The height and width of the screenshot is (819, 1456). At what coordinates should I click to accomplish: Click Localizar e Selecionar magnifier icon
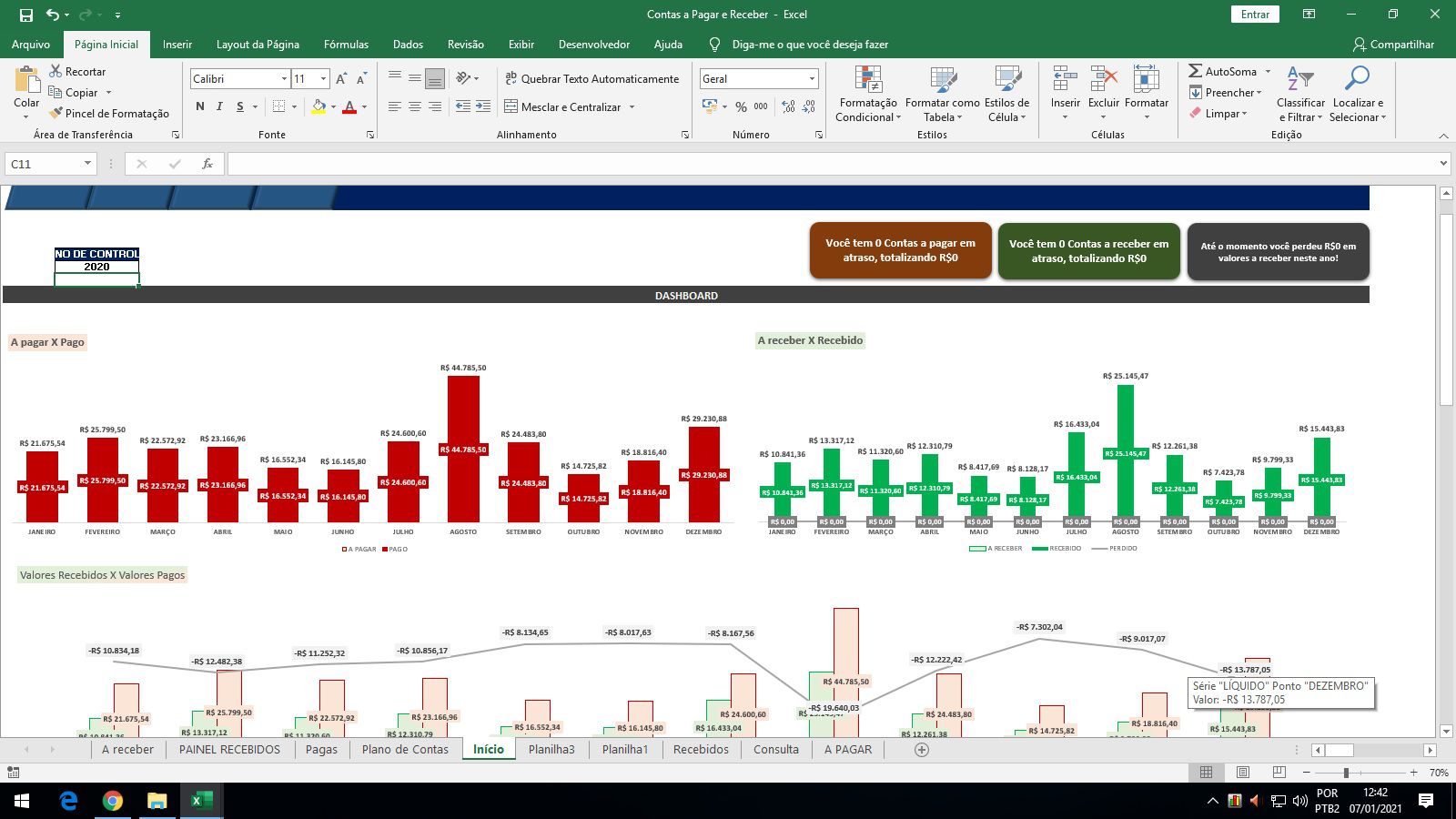pyautogui.click(x=1357, y=80)
